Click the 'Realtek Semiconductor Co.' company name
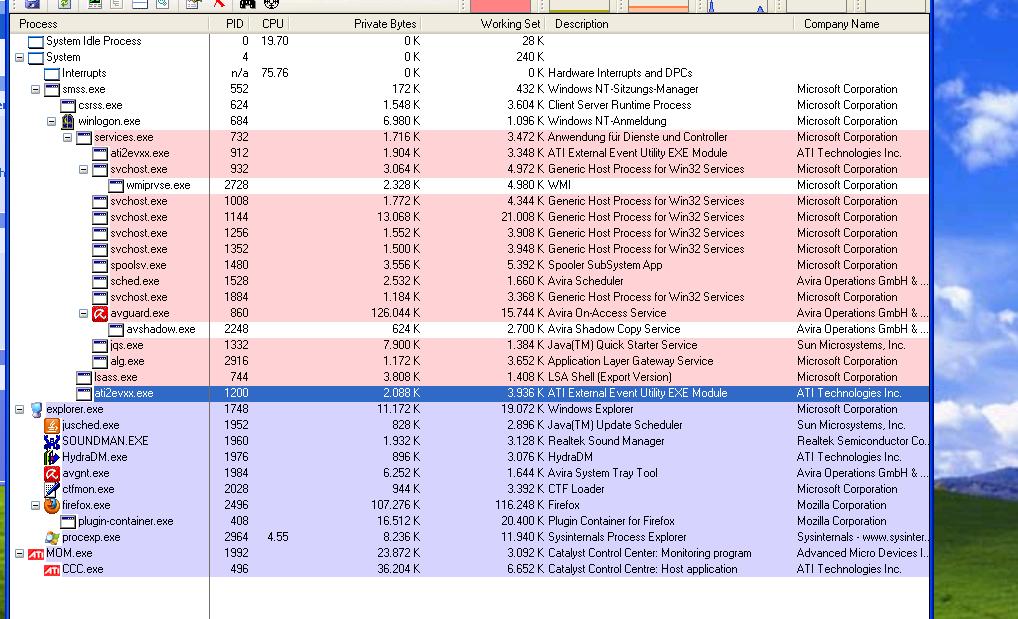This screenshot has width=1018, height=619. point(862,441)
